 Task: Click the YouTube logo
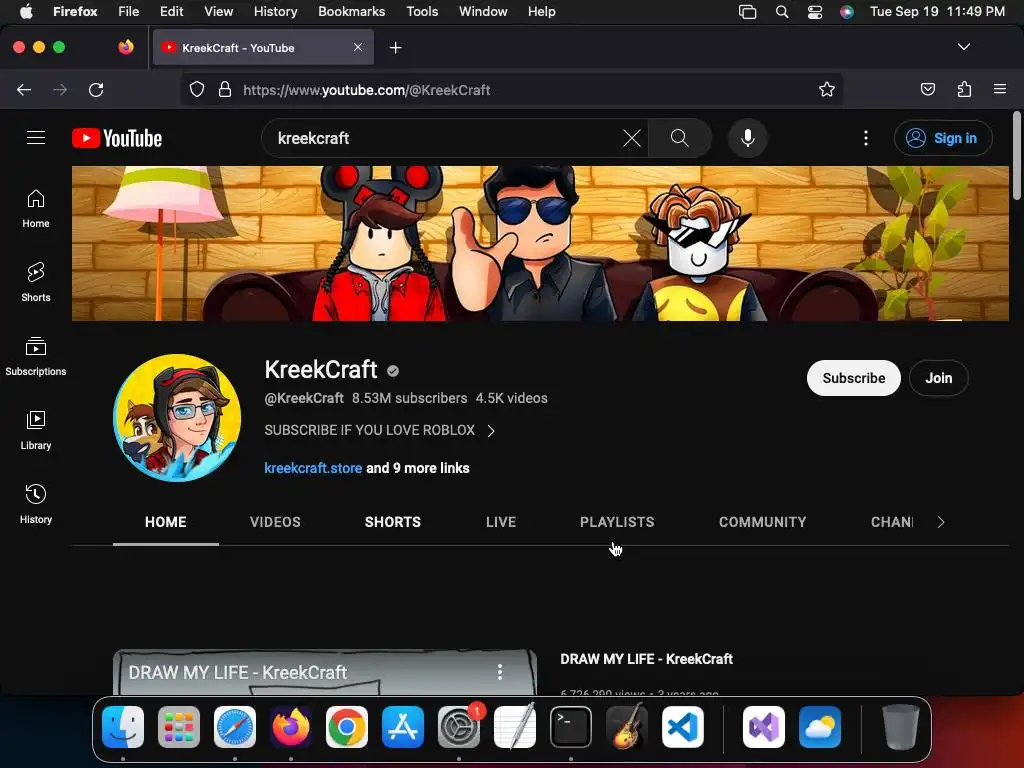(x=117, y=138)
